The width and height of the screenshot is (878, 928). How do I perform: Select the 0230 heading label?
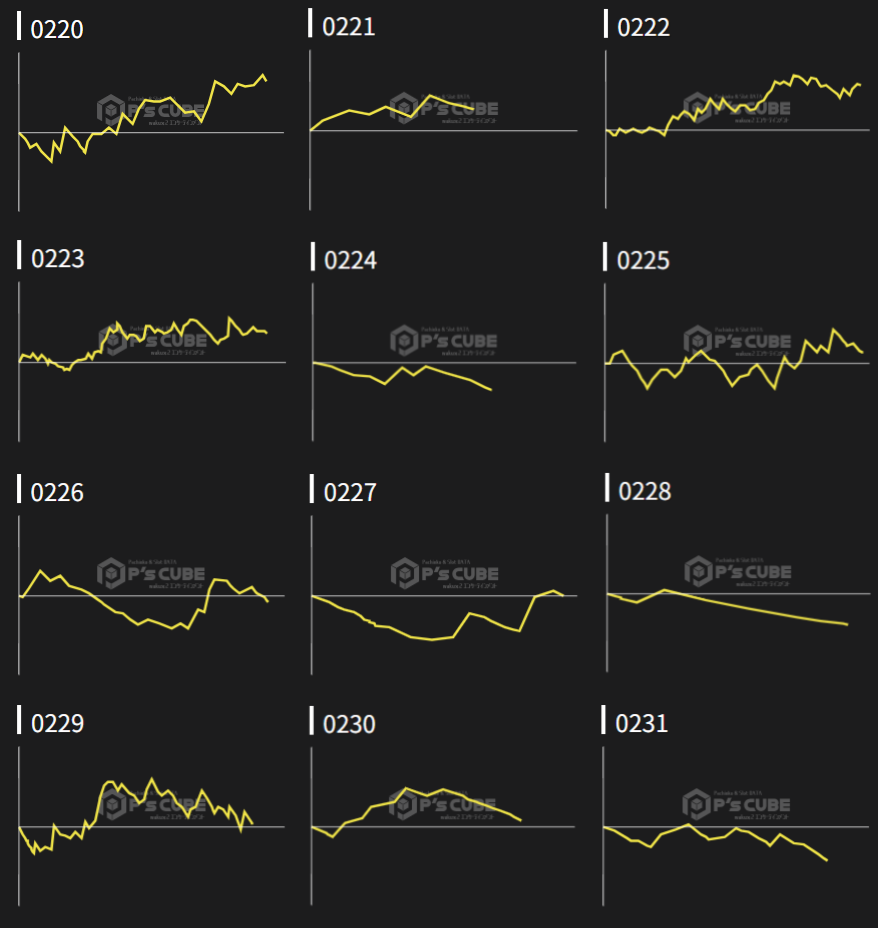point(349,723)
